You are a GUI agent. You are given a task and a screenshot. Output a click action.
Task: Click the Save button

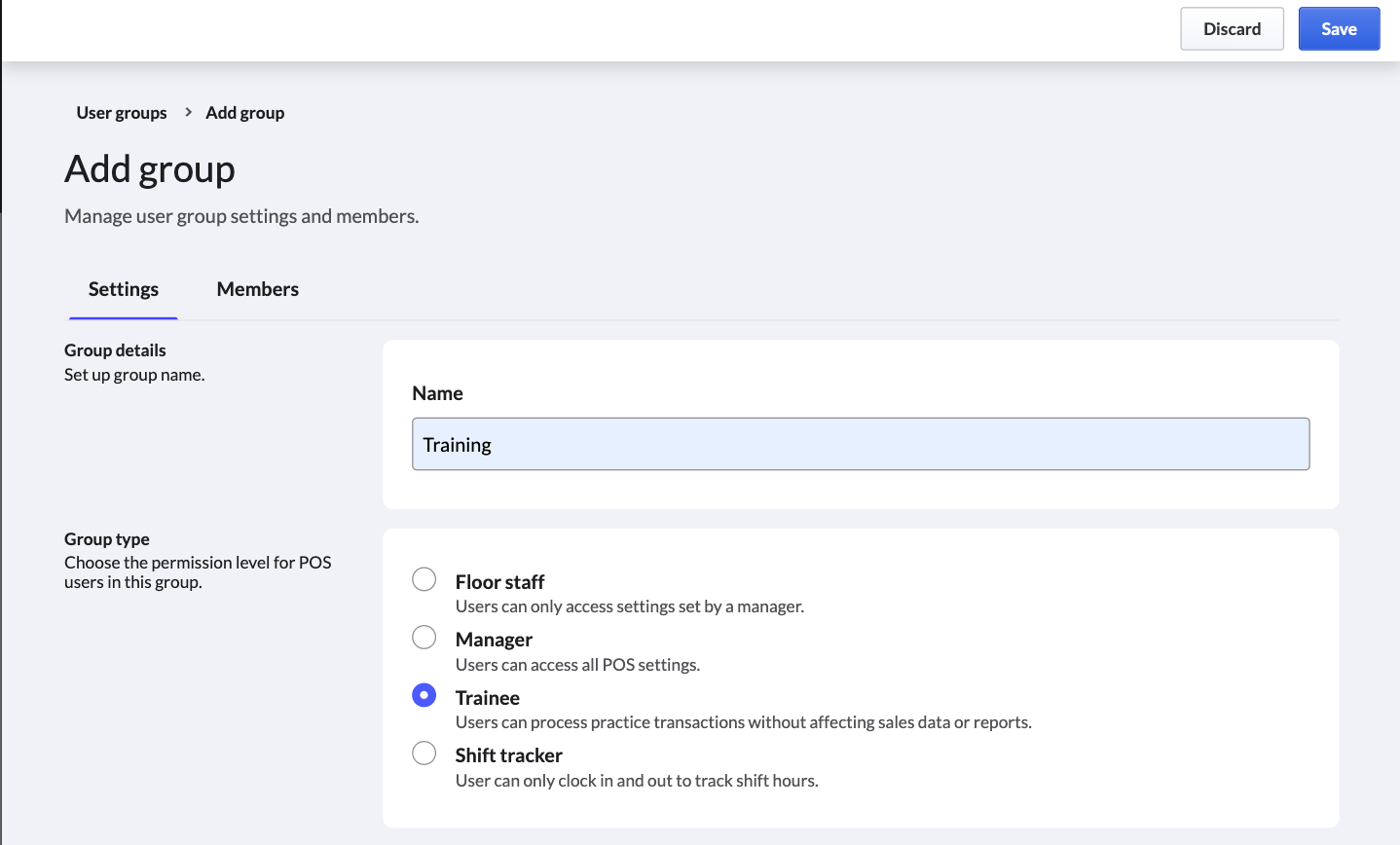(x=1339, y=29)
